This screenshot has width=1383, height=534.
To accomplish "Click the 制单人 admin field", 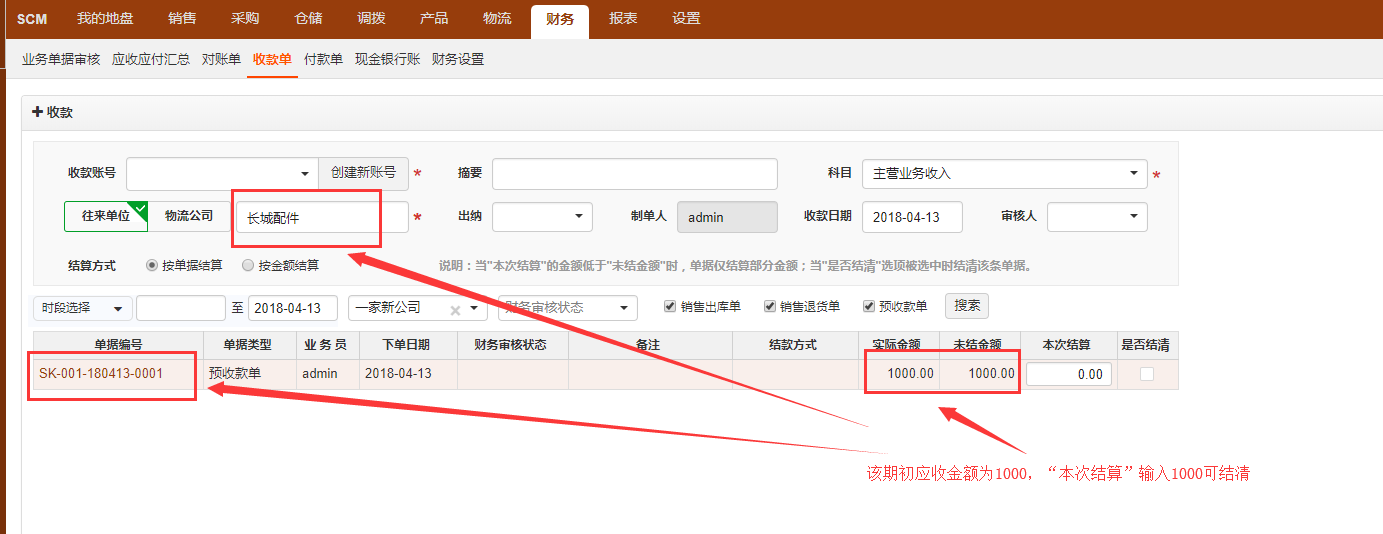I will point(727,217).
